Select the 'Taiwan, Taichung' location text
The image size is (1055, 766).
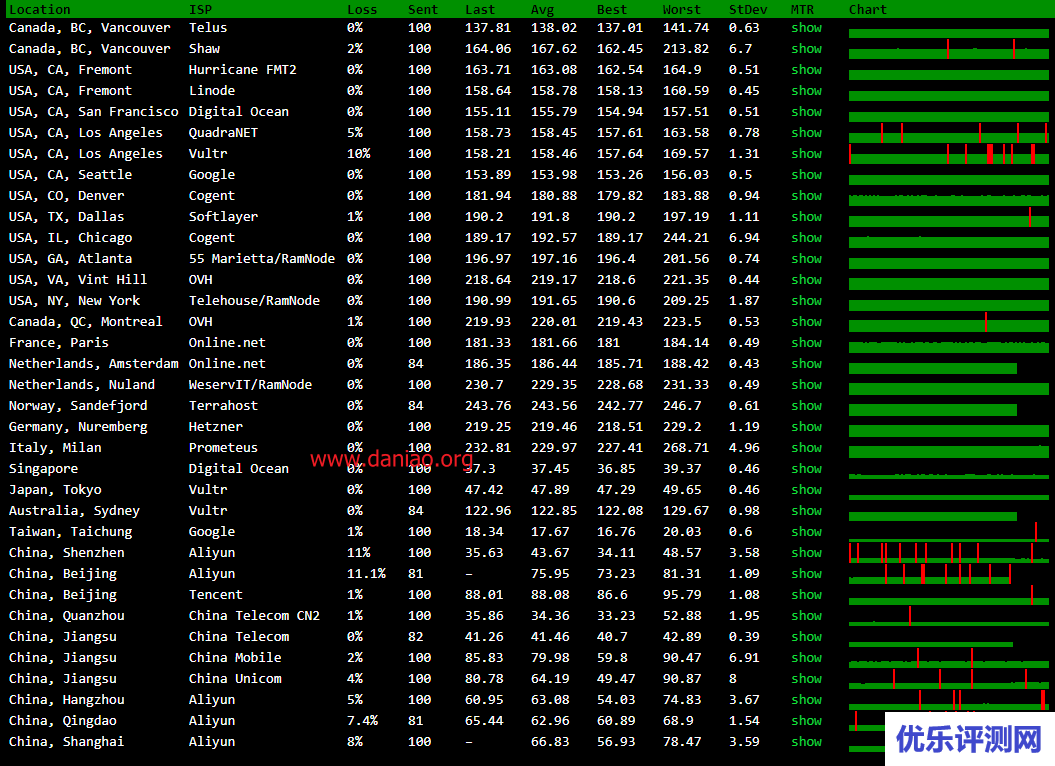(71, 532)
